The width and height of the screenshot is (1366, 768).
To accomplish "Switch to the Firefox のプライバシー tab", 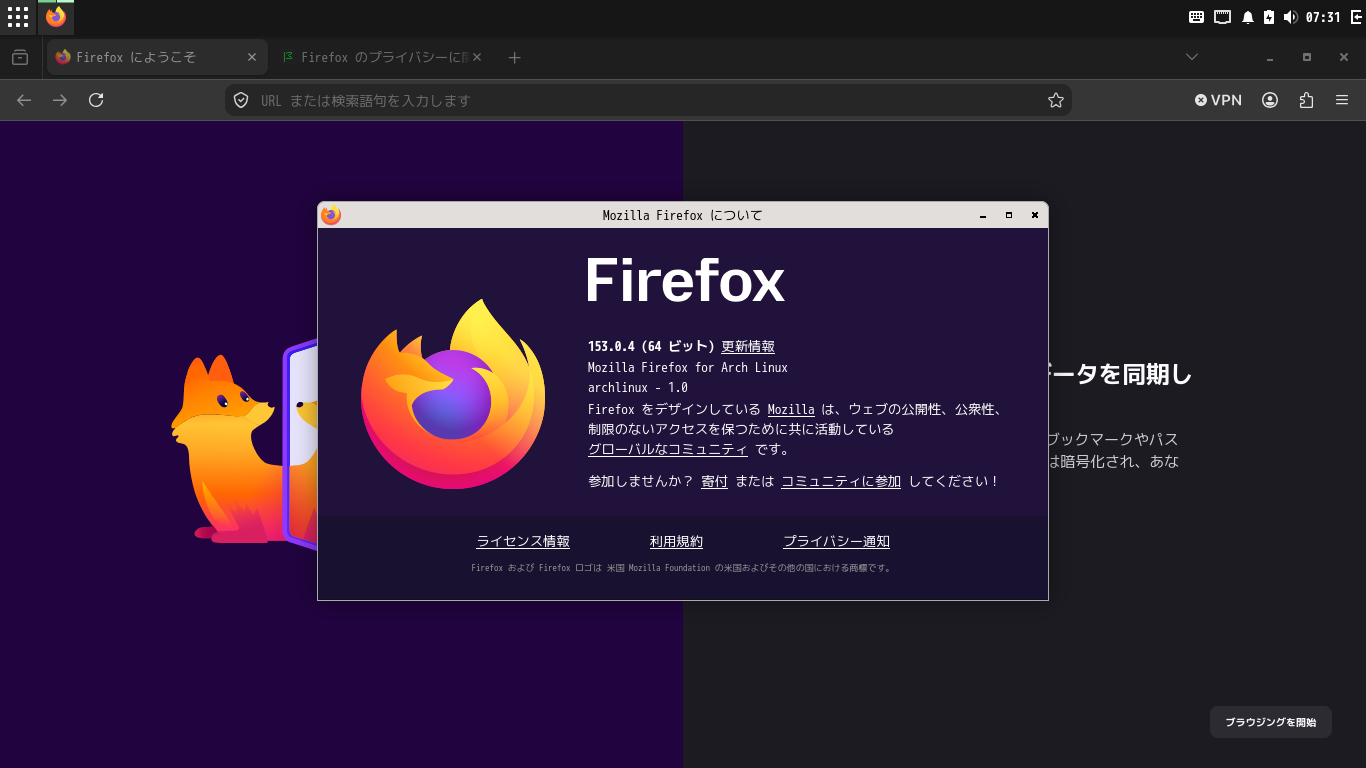I will coord(381,57).
